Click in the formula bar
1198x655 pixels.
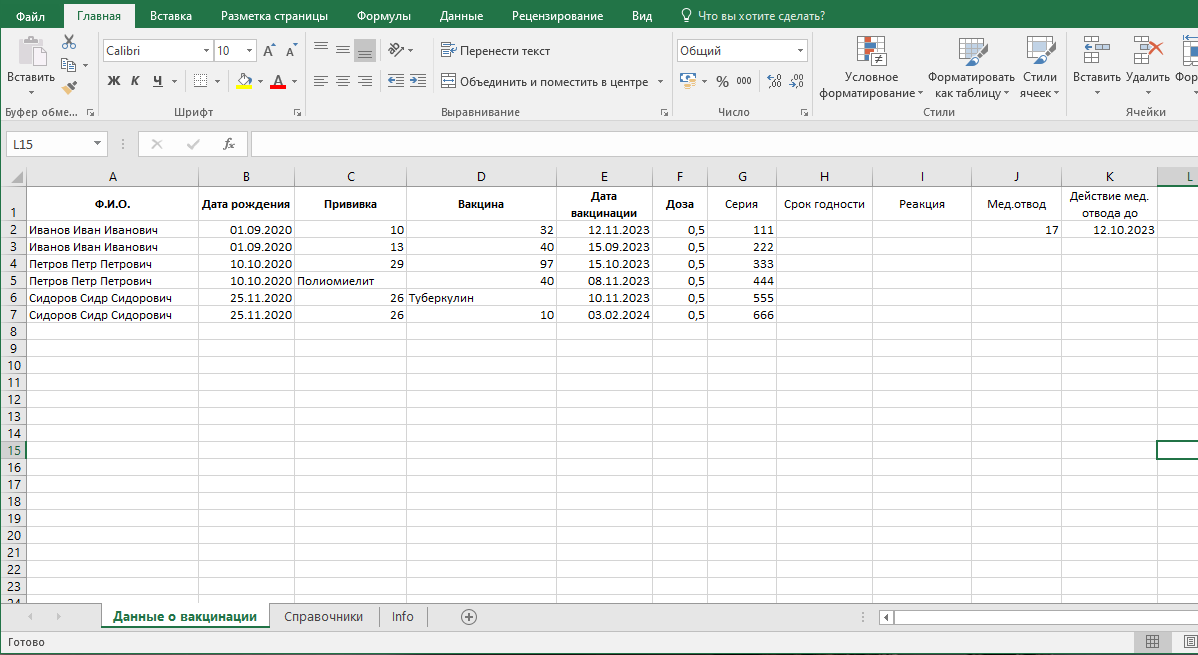[x=724, y=144]
